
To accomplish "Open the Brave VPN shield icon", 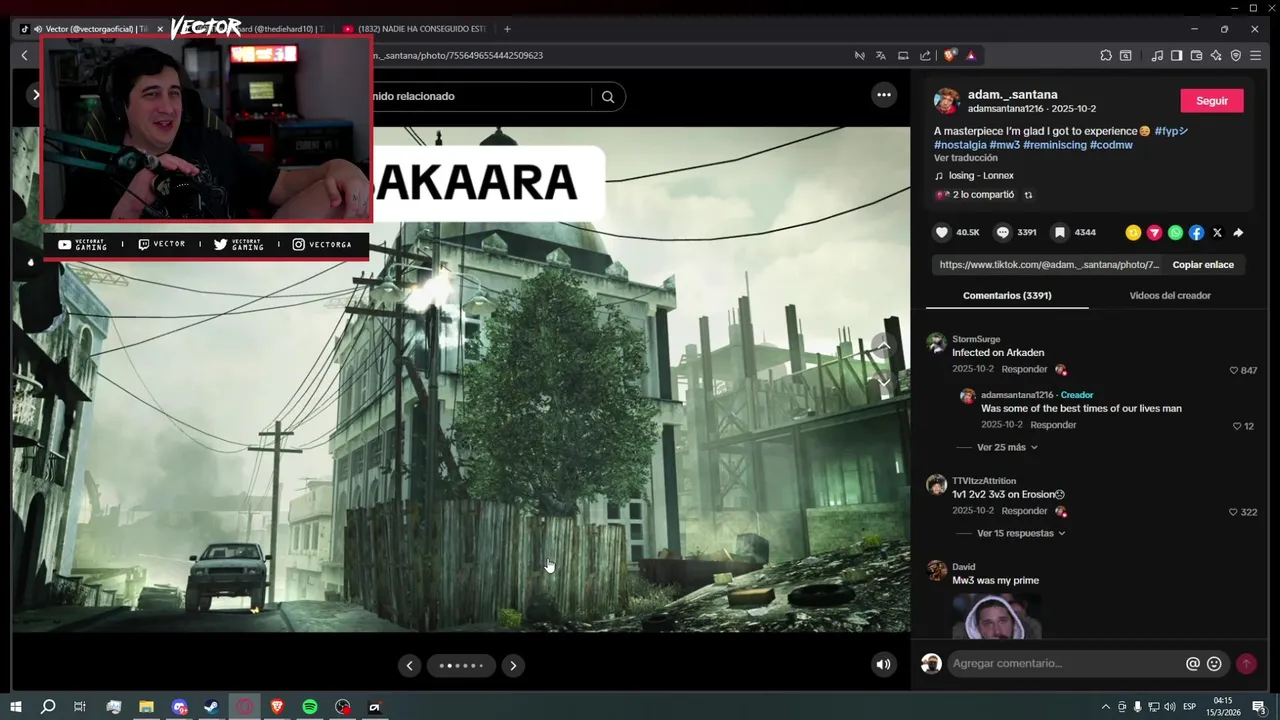I will pyautogui.click(x=1236, y=56).
